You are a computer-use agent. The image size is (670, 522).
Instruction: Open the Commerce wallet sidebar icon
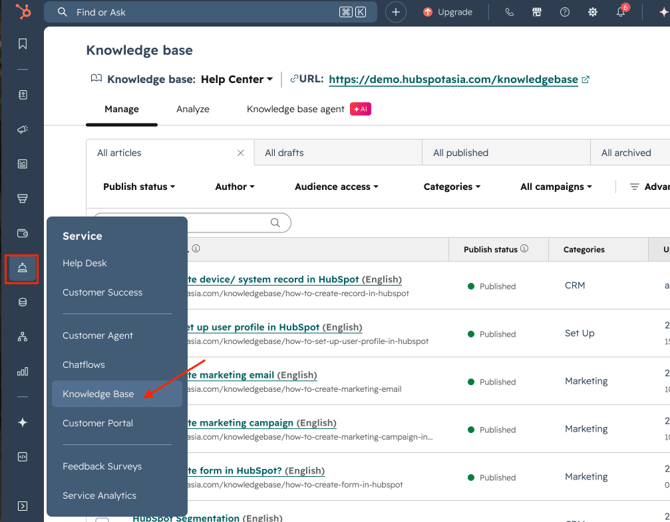[x=23, y=233]
